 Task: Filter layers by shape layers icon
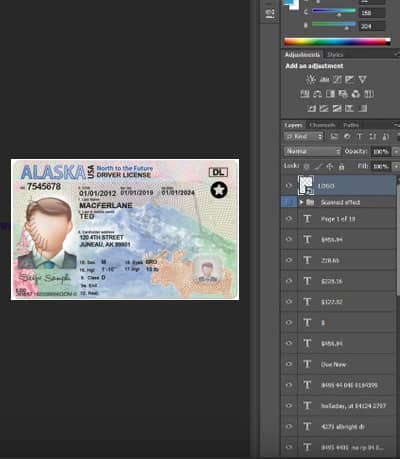pos(373,136)
